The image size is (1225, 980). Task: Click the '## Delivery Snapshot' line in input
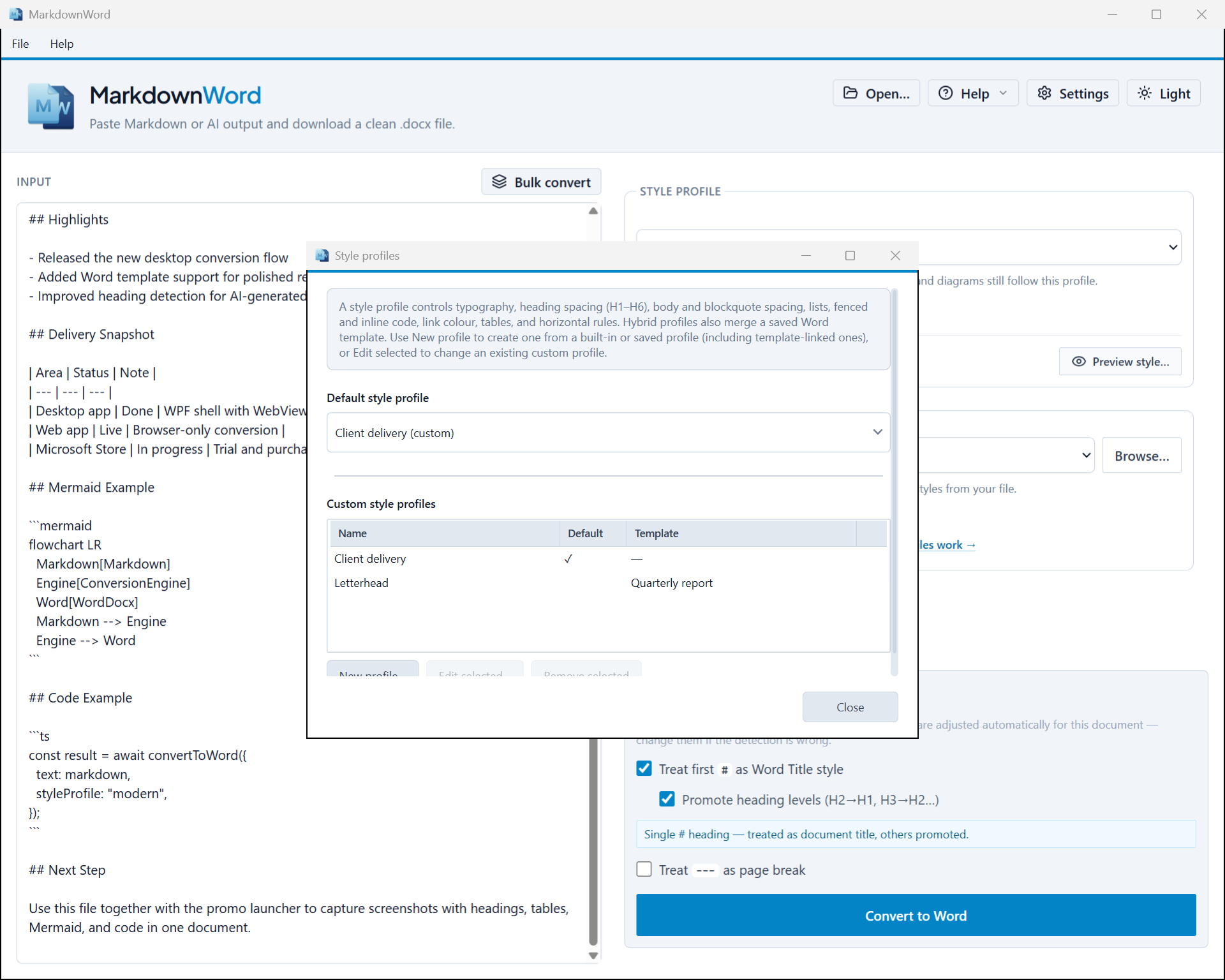(91, 334)
